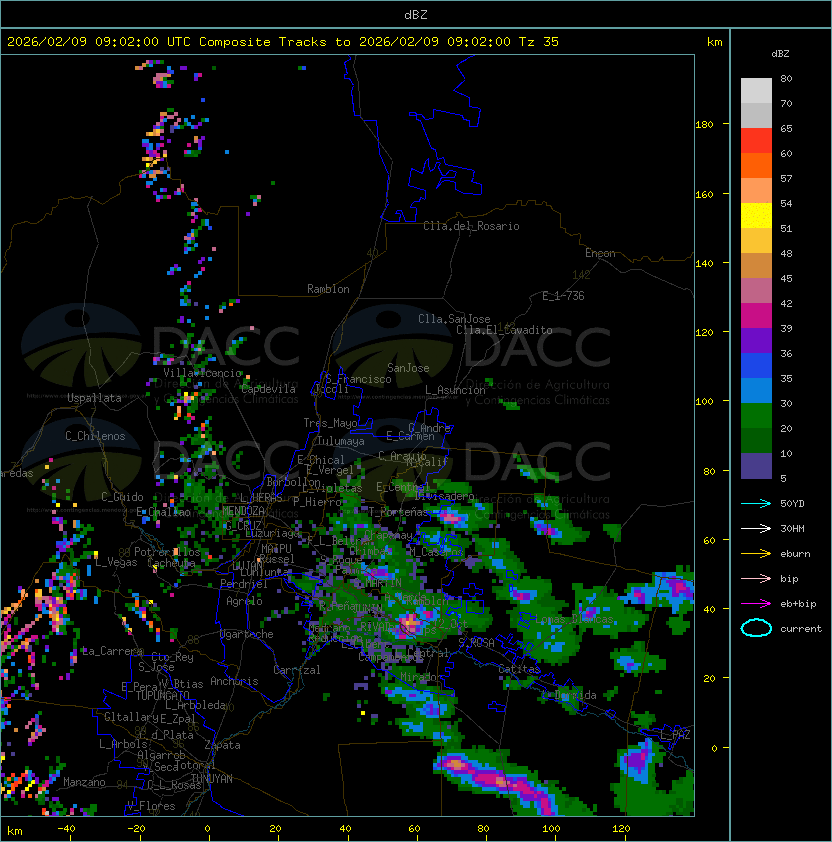The width and height of the screenshot is (832, 842).
Task: Select the Uspallata label on the map
Action: click(x=94, y=398)
